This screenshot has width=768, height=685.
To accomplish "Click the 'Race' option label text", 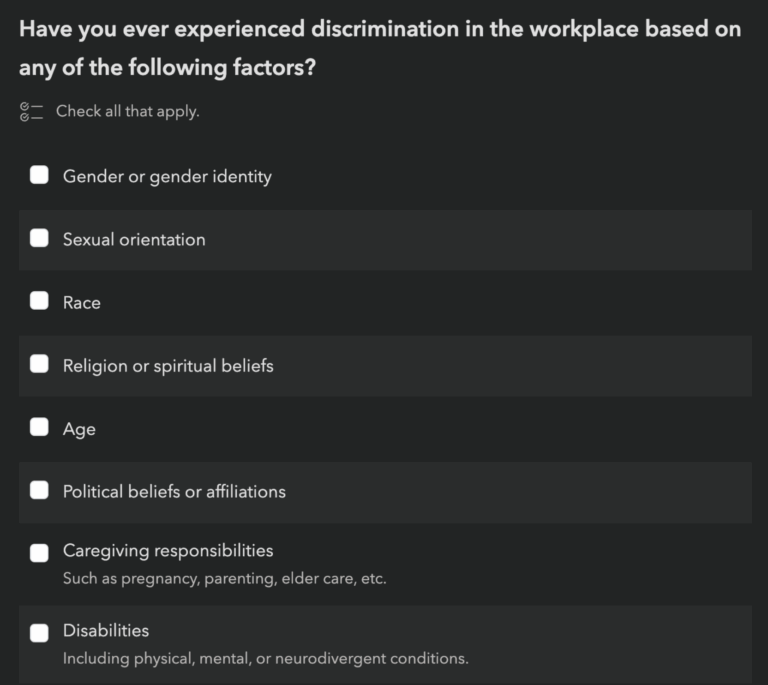I will tap(82, 302).
